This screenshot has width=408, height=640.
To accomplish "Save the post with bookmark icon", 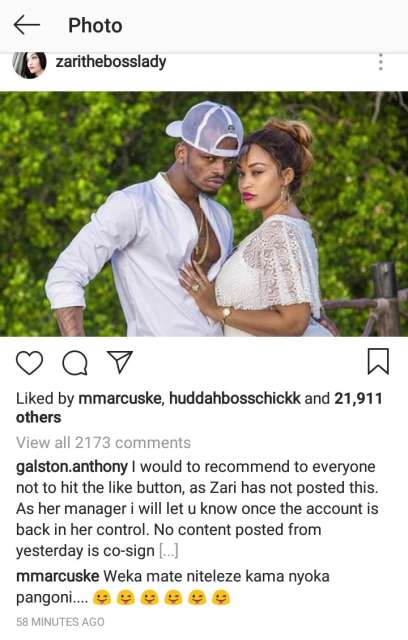I will 378,361.
